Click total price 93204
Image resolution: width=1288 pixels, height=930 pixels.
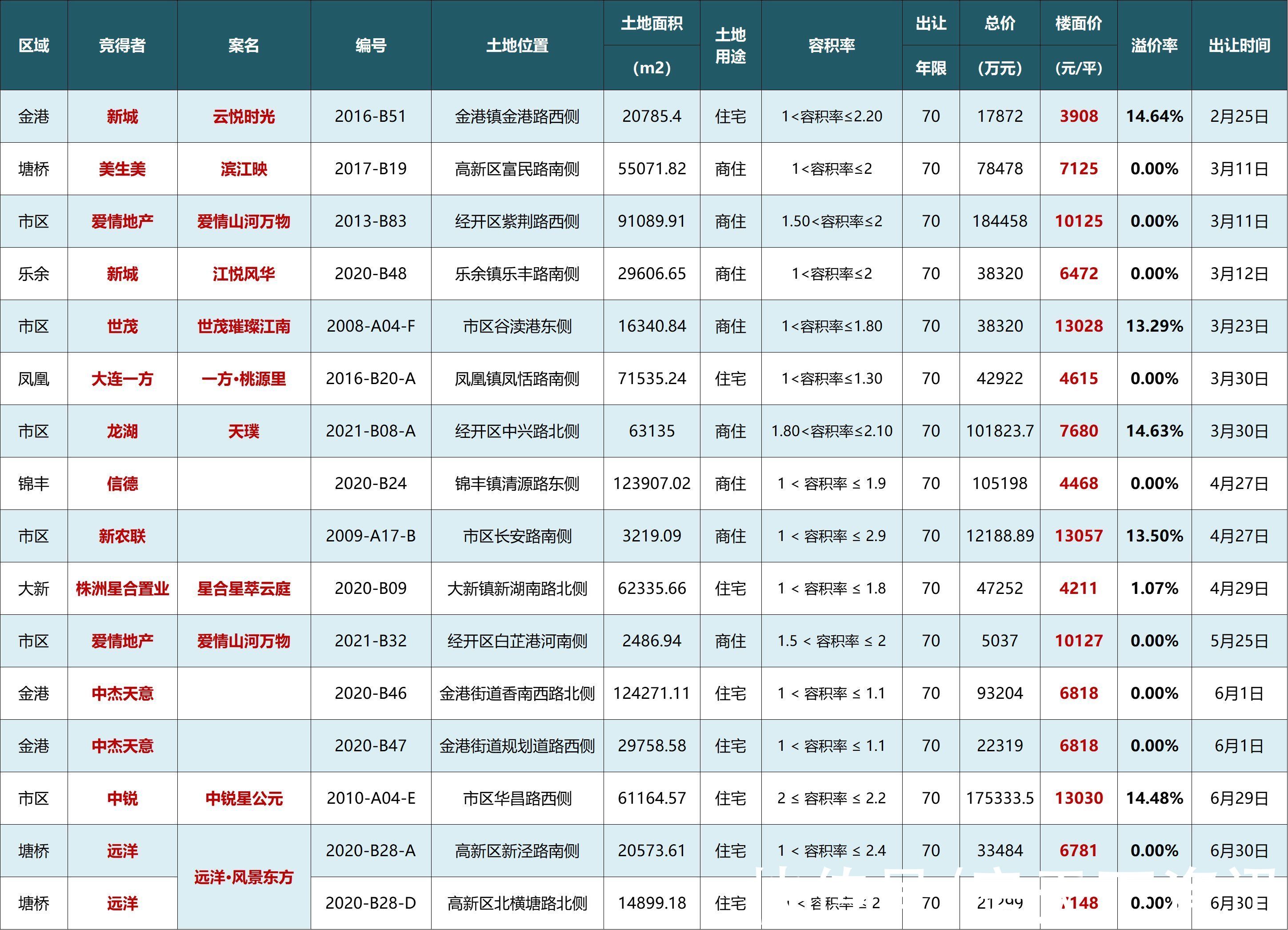1000,693
